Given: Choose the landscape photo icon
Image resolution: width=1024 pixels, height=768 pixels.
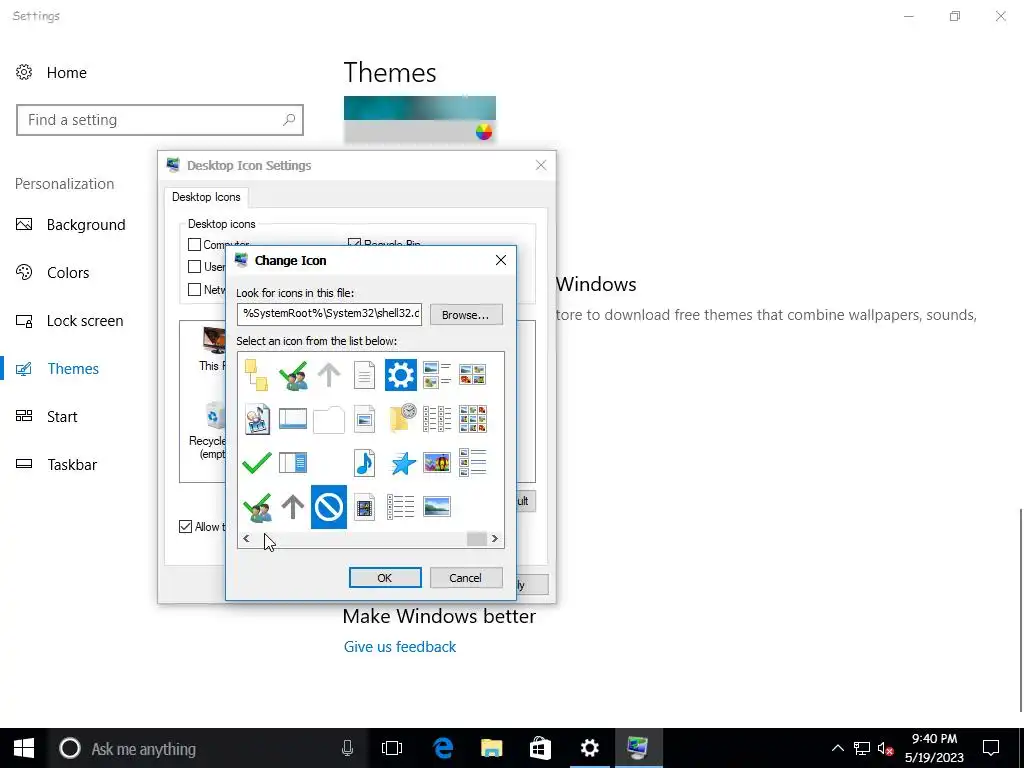Looking at the screenshot, I should click(436, 507).
